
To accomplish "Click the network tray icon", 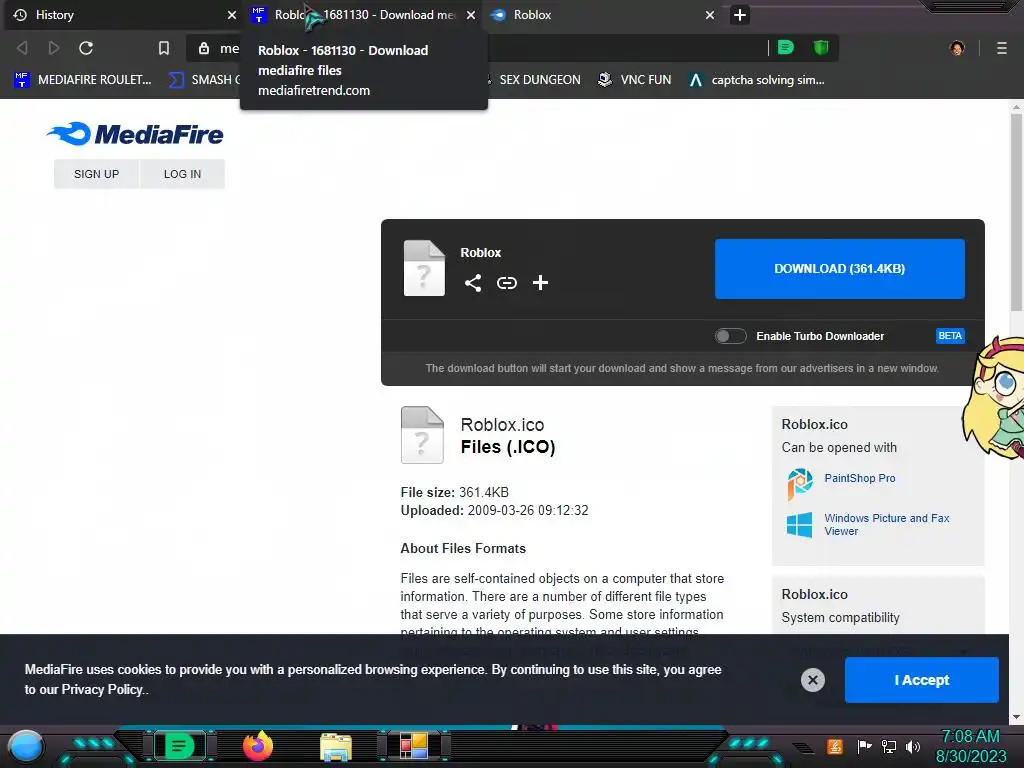I will point(889,746).
